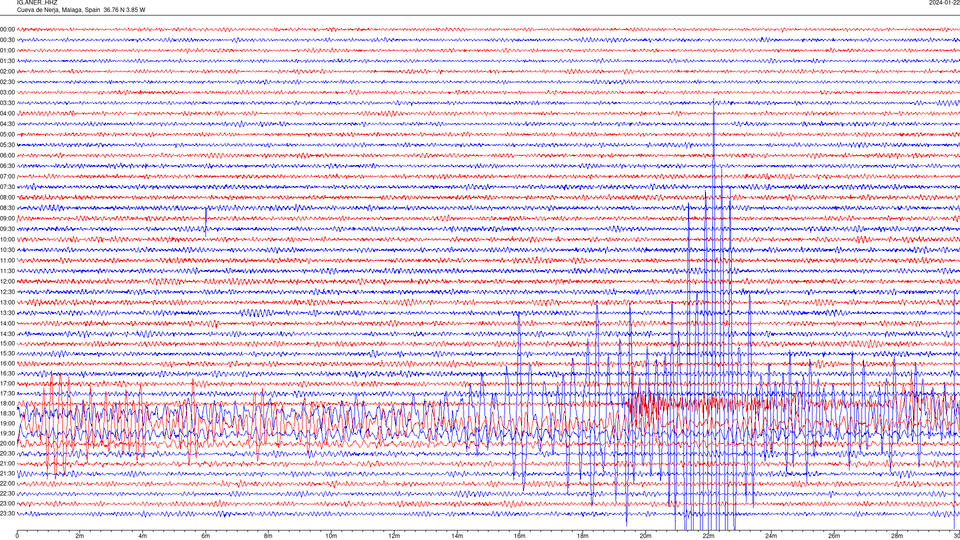Click the '13:30' time row label
This screenshot has width=960, height=540.
(x=7, y=313)
